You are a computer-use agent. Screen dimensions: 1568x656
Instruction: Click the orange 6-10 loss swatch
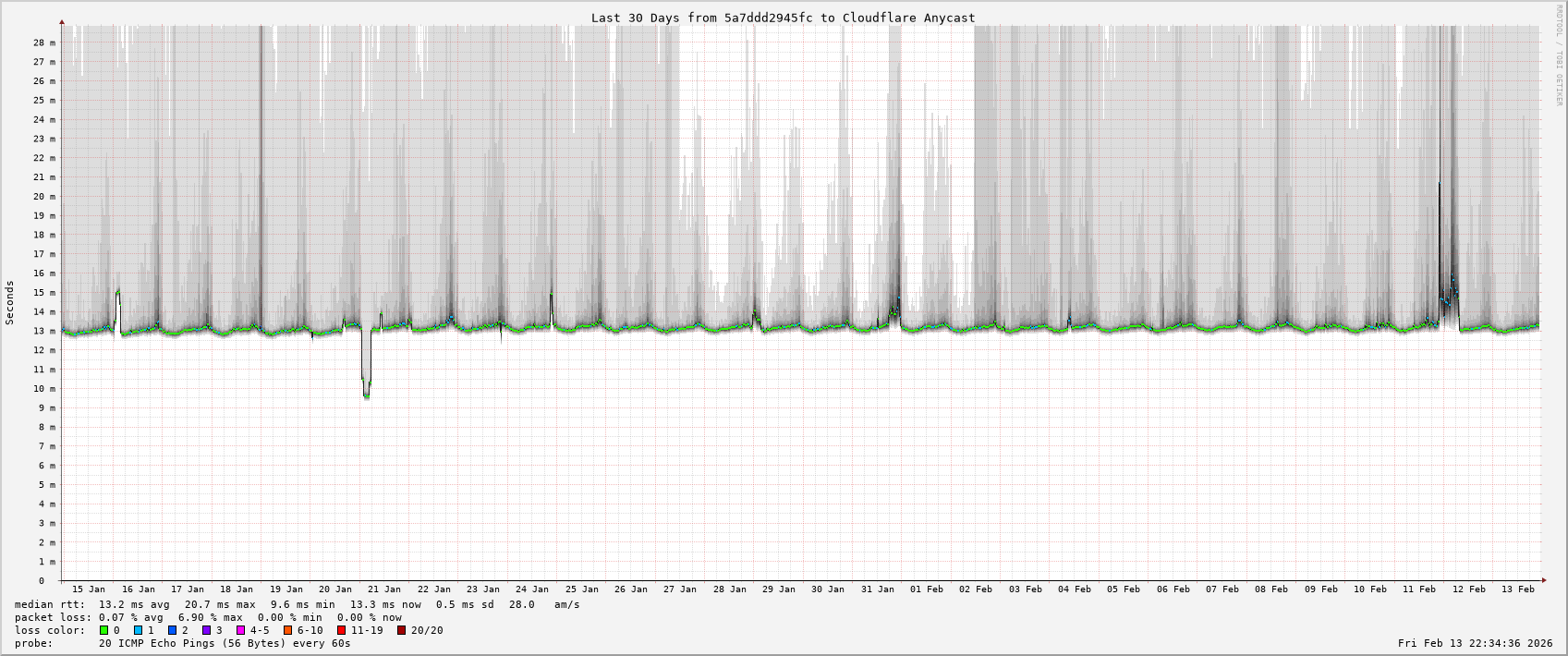click(288, 630)
